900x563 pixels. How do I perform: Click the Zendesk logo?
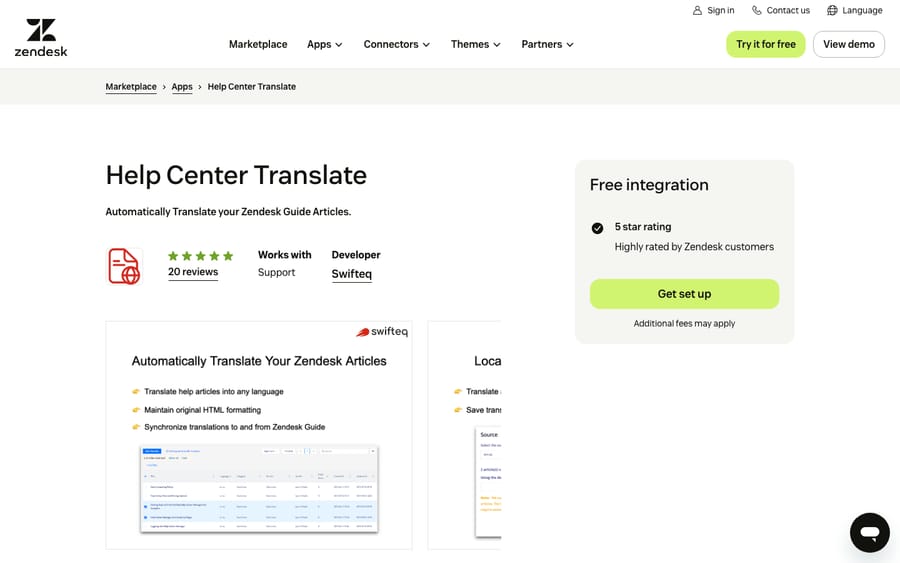click(41, 38)
